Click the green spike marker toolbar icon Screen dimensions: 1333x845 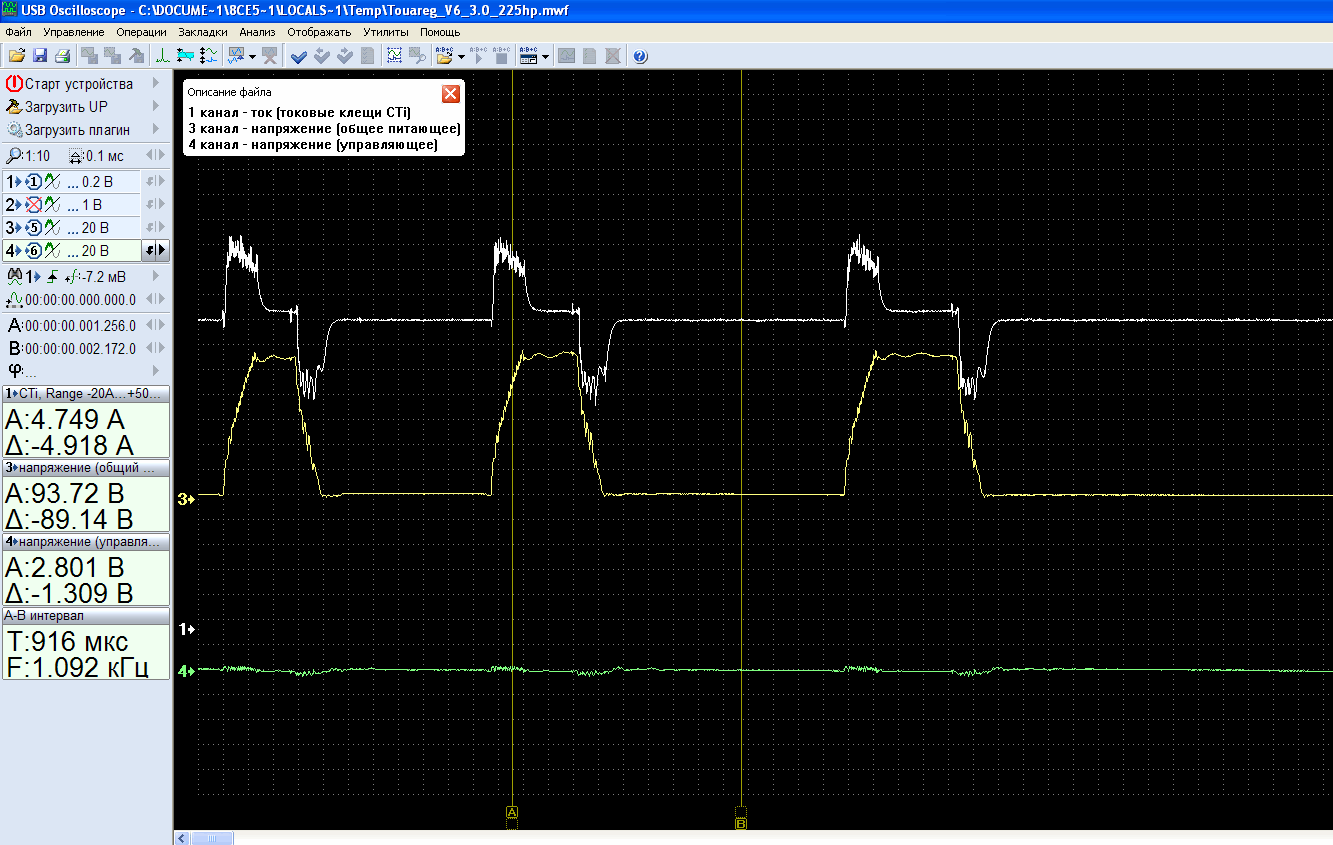pos(162,56)
